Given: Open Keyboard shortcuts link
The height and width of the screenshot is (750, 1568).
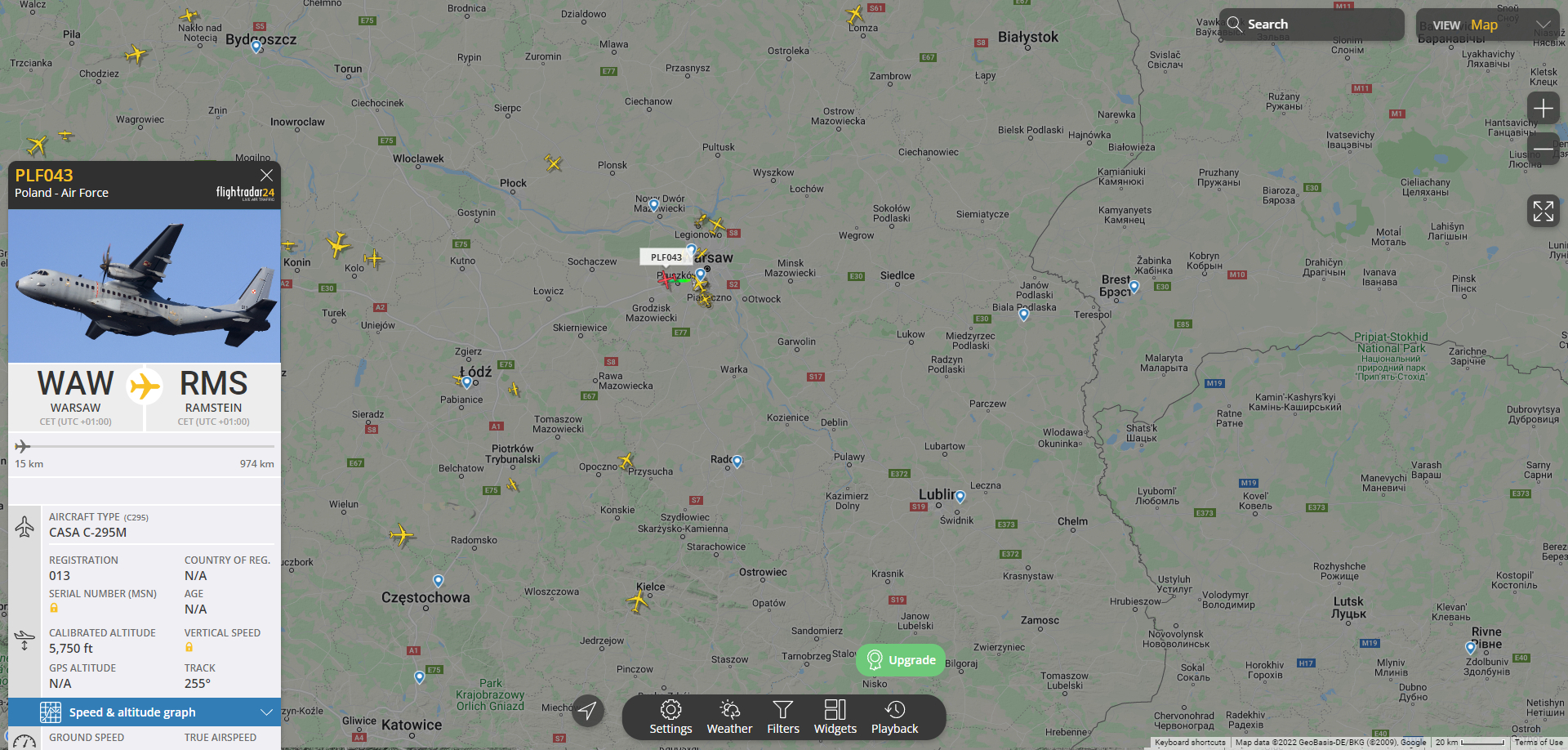Looking at the screenshot, I should [x=1190, y=743].
